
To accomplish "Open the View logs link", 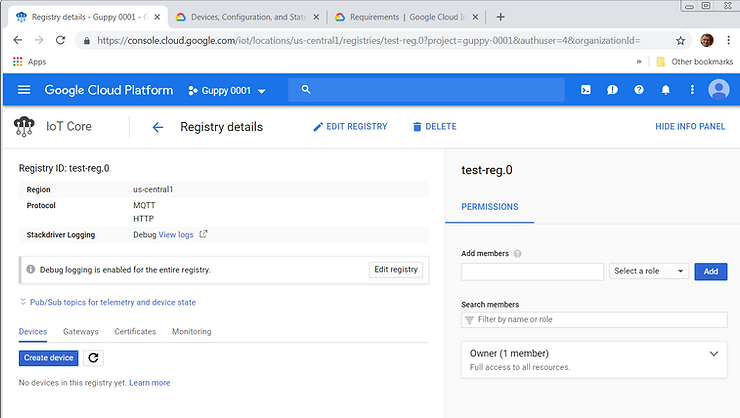I will click(176, 234).
